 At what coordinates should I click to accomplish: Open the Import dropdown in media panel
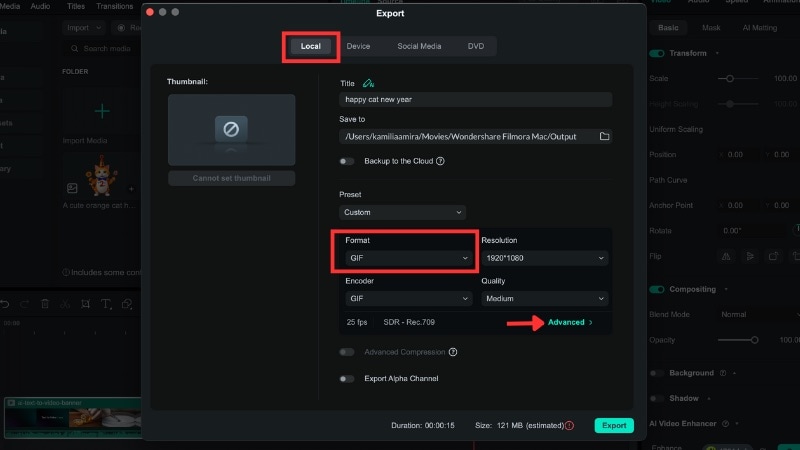(x=84, y=28)
